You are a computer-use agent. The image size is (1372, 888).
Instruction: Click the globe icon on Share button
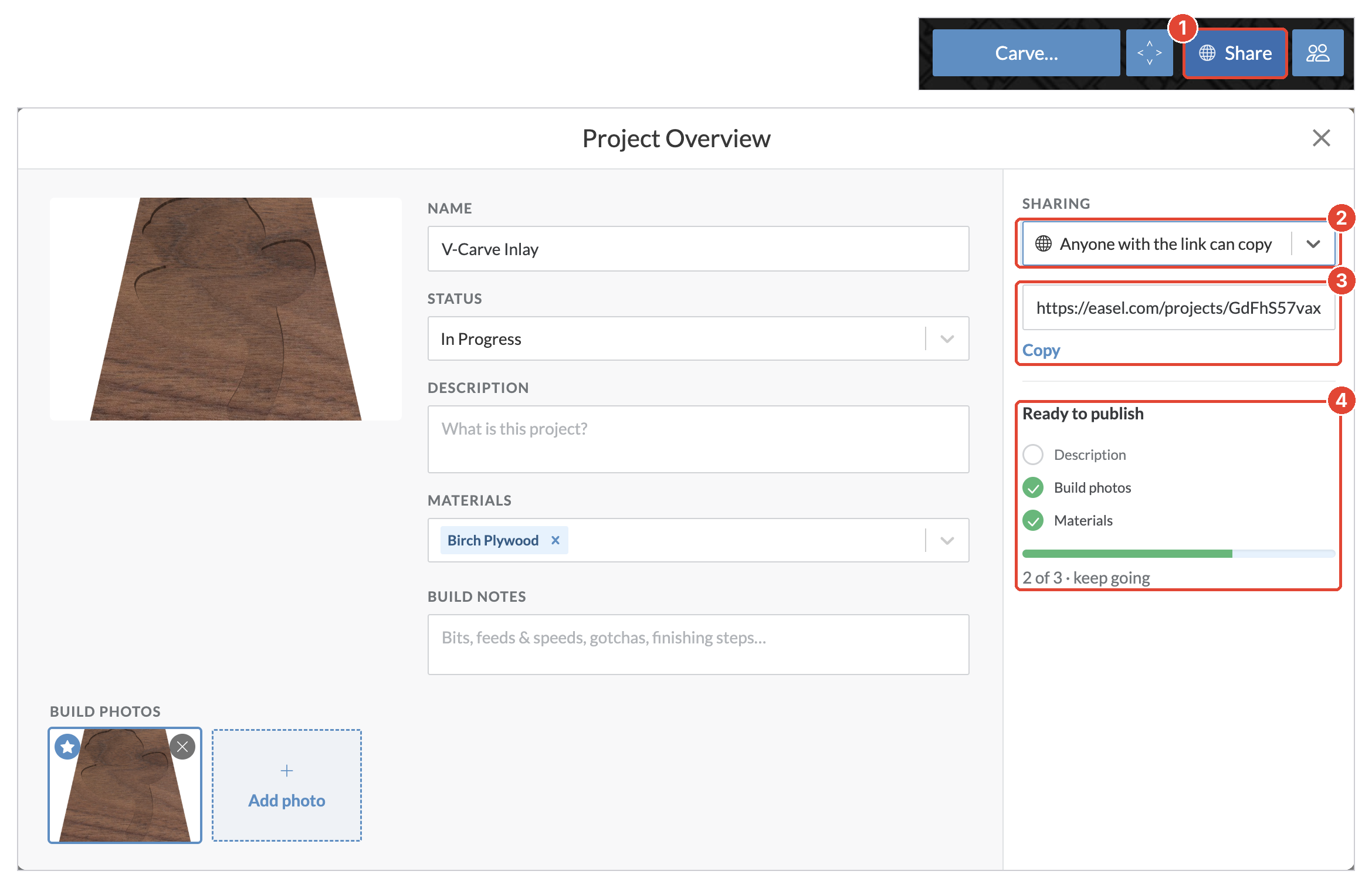click(x=1207, y=53)
